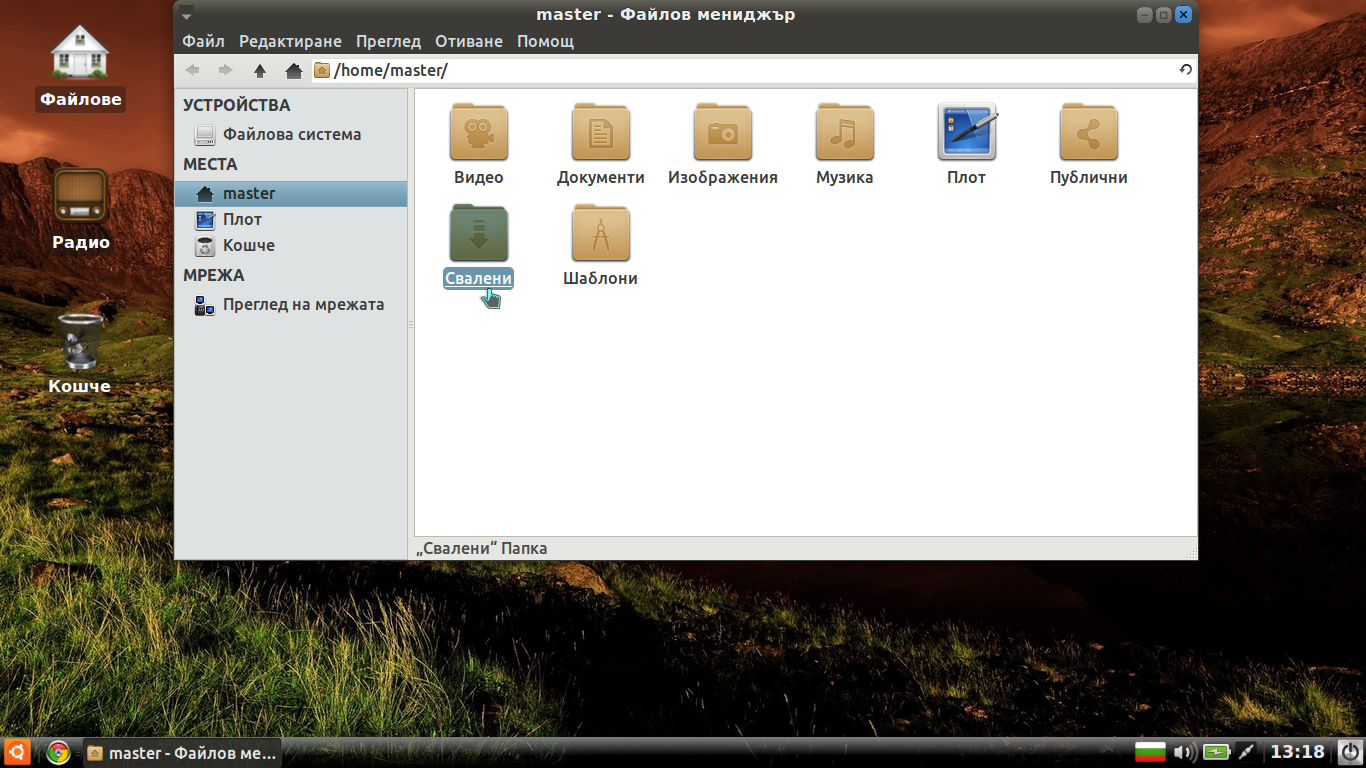Click the МРЕЖА sidebar heading
This screenshot has width=1366, height=768.
pos(214,275)
